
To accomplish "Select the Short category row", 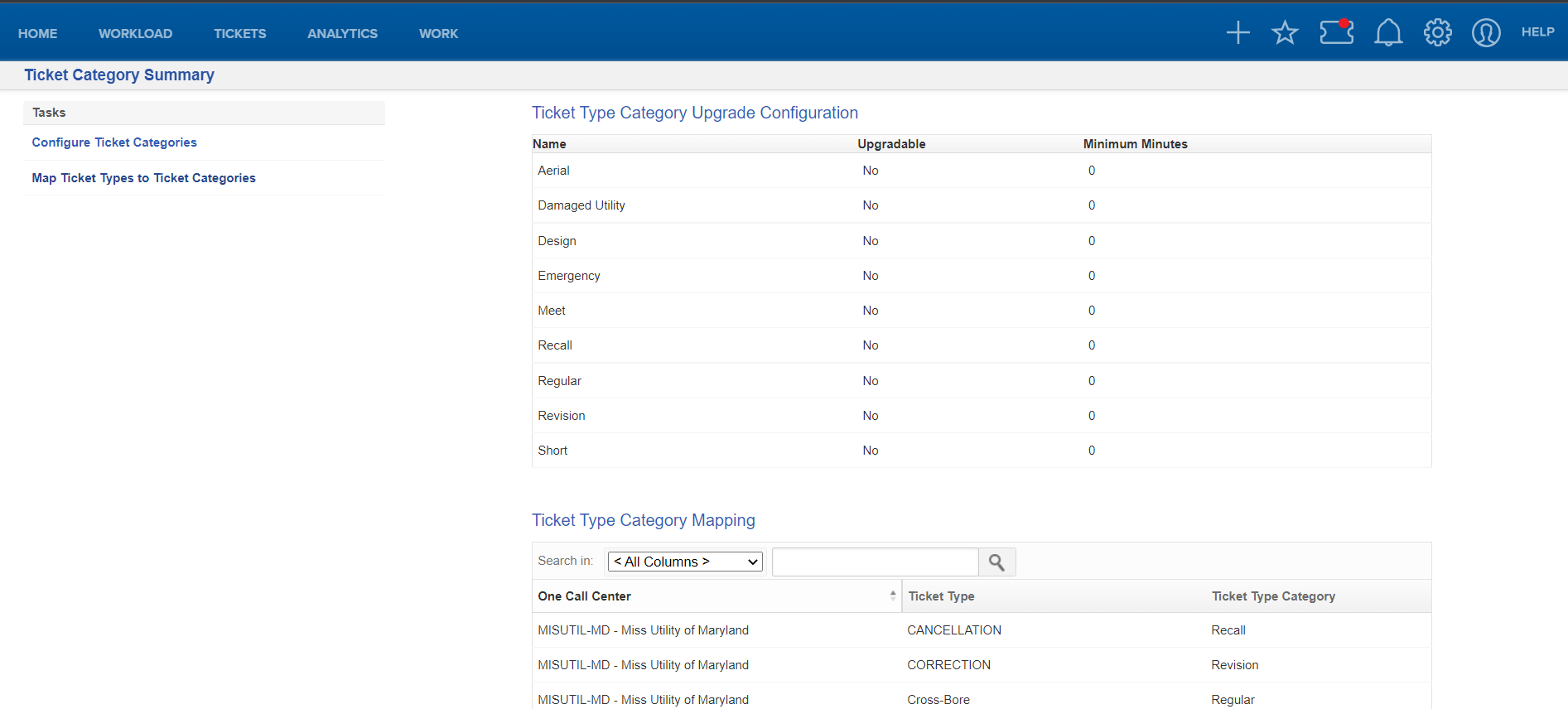I will pyautogui.click(x=982, y=451).
